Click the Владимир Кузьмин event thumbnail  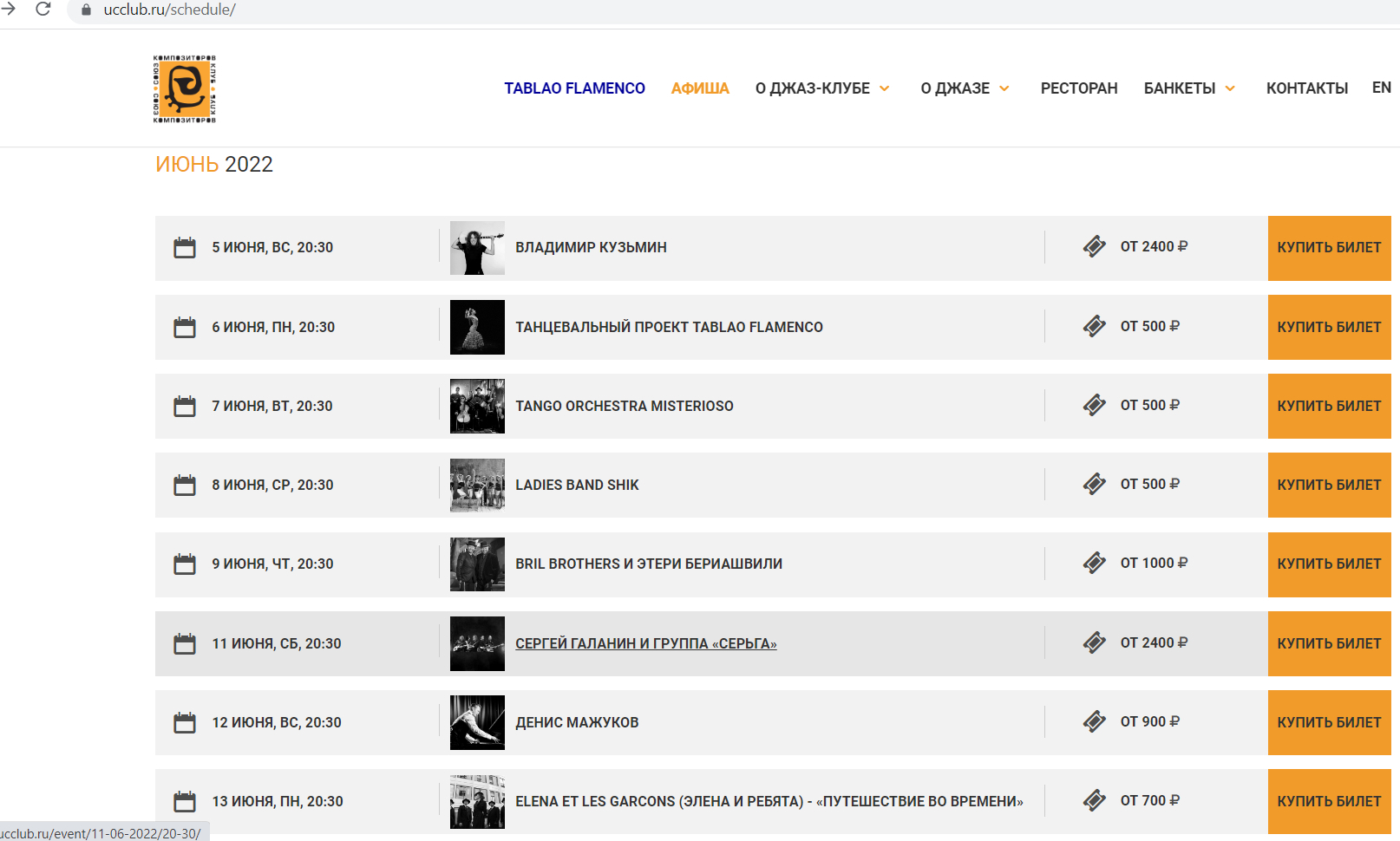pos(477,248)
